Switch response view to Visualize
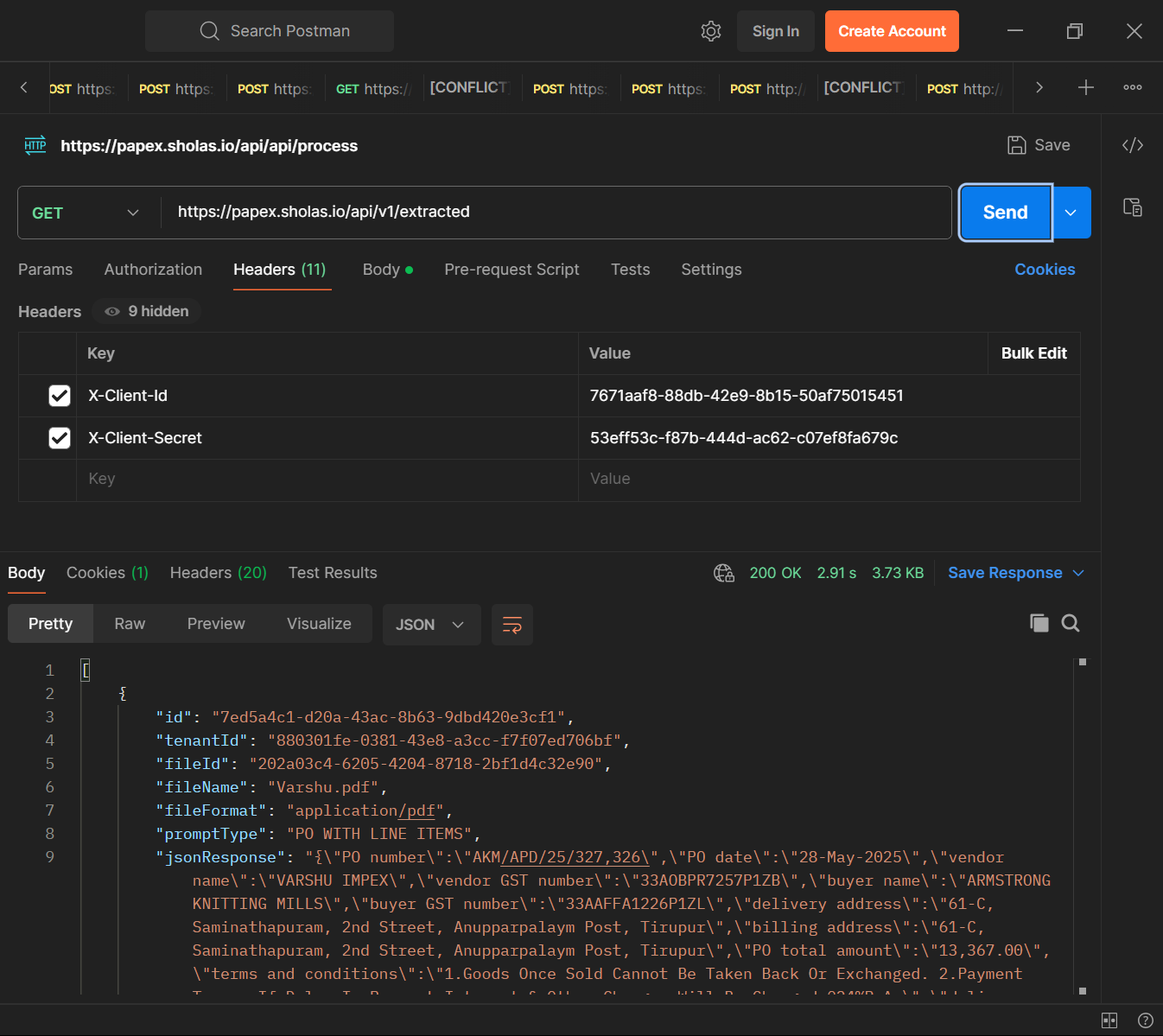Screen dimensions: 1163x1036 (319, 624)
